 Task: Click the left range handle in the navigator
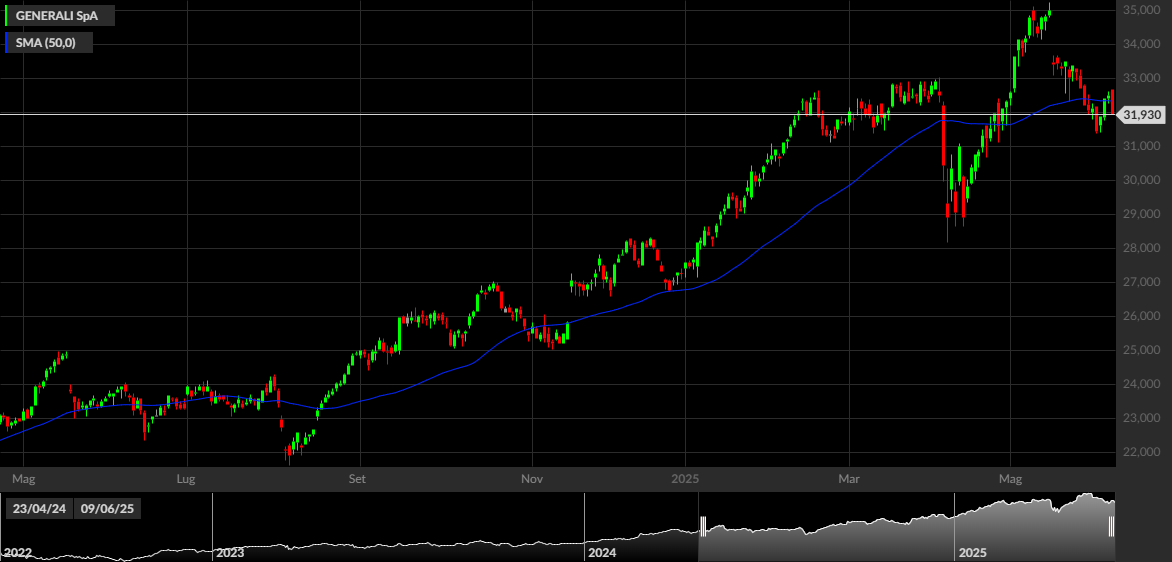point(703,526)
